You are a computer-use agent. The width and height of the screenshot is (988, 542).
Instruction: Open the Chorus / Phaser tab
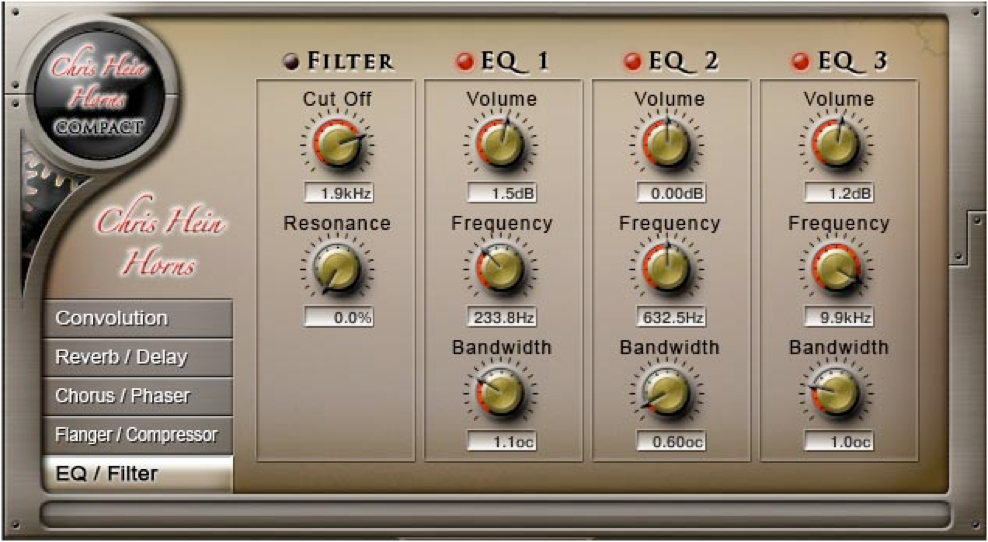(x=137, y=396)
